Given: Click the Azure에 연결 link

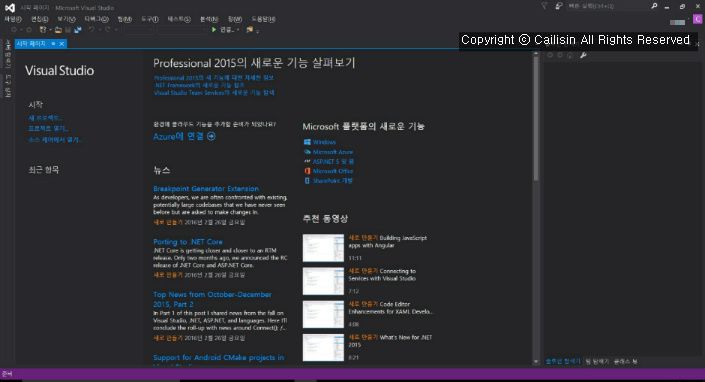Looking at the screenshot, I should pyautogui.click(x=178, y=136).
